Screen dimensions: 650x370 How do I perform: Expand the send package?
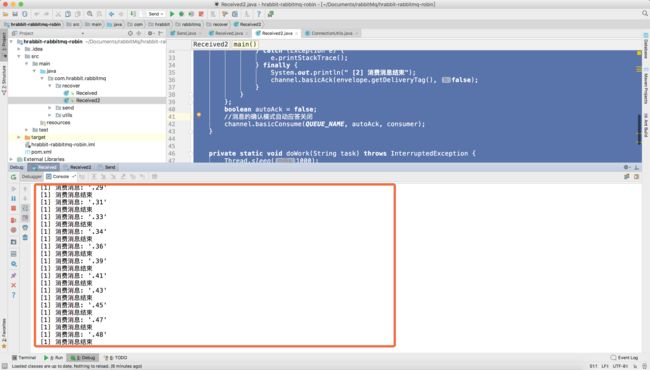click(50, 108)
